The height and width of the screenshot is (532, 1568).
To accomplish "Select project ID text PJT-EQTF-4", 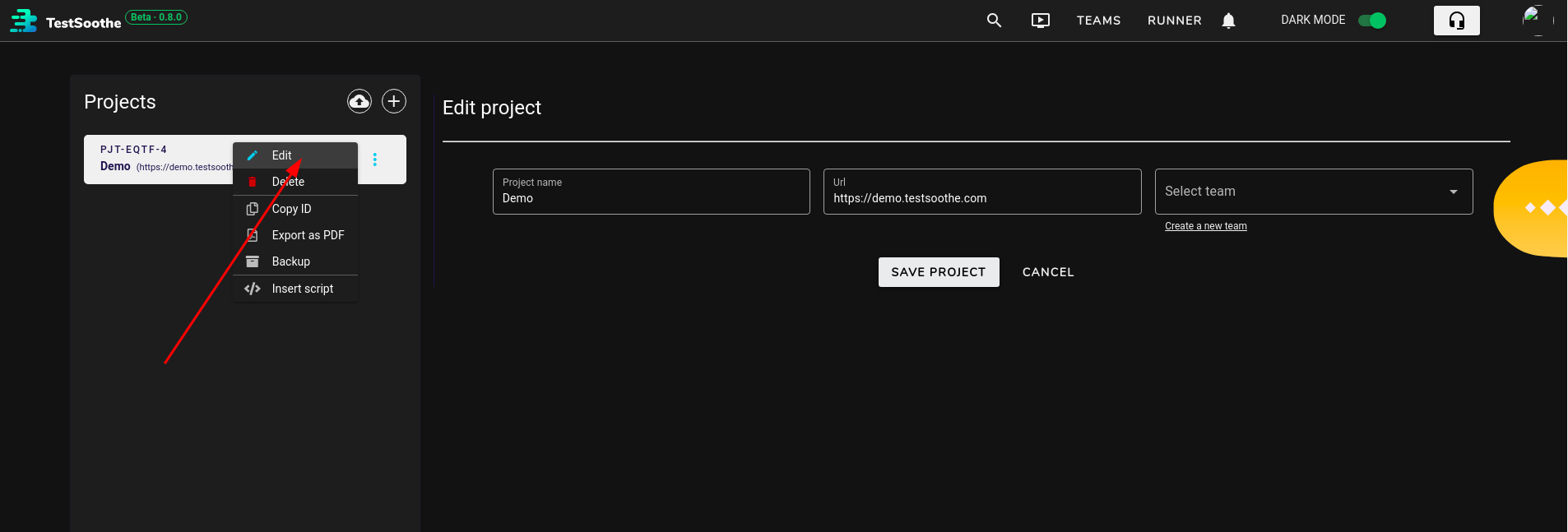I will [134, 150].
